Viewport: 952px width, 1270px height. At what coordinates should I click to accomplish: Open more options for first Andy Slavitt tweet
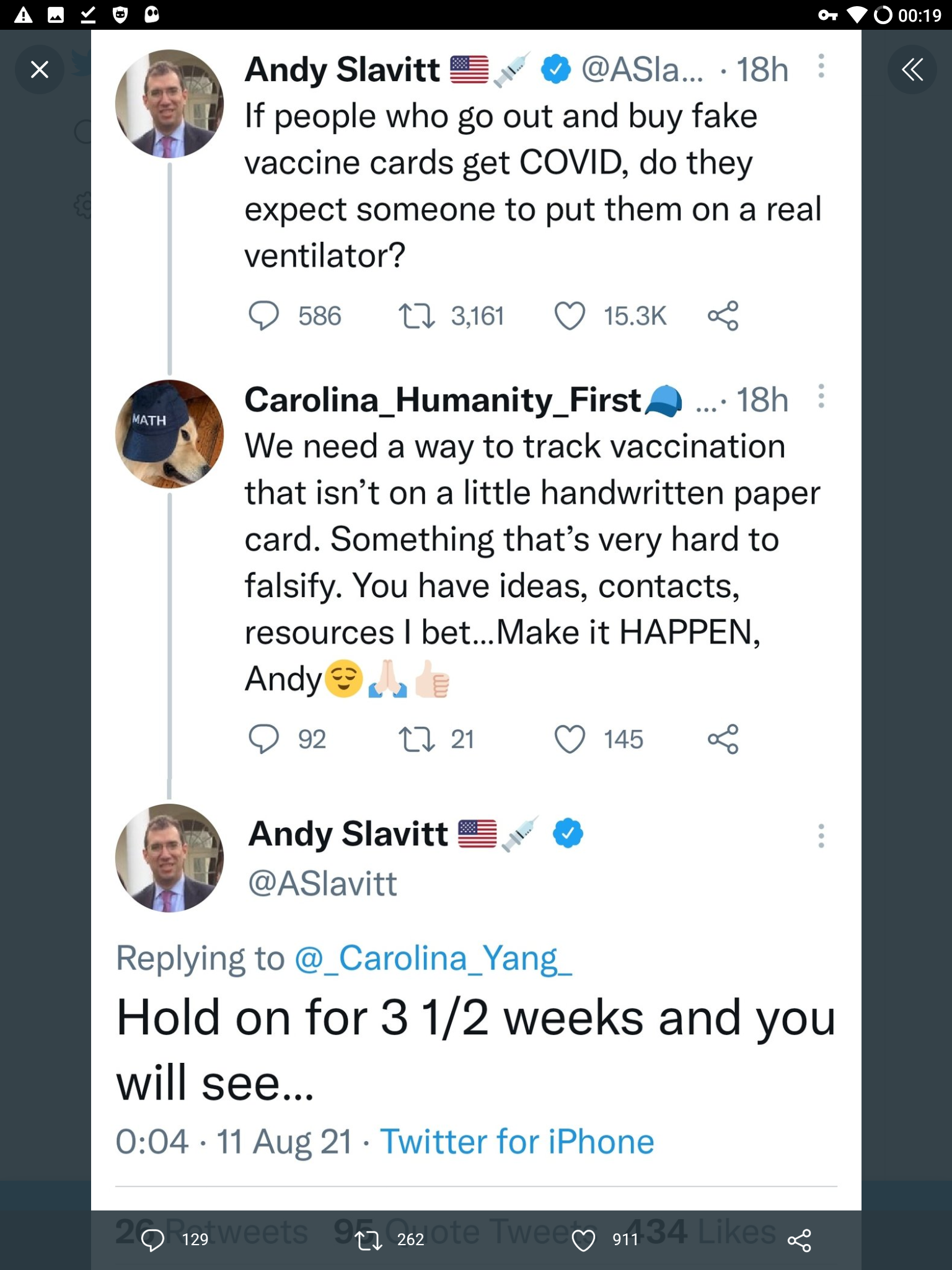pos(821,66)
